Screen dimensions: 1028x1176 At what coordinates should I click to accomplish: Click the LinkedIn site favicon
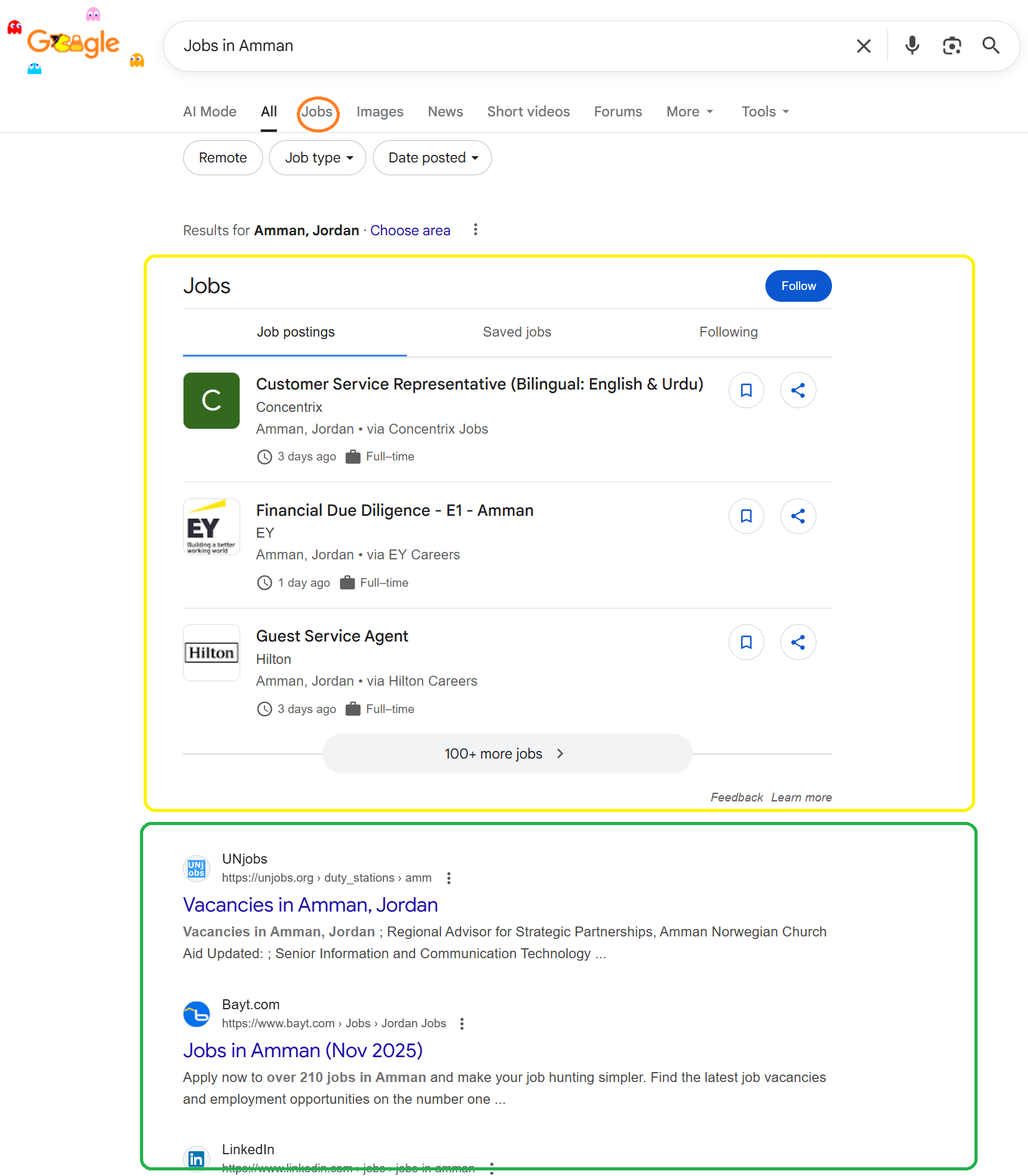[x=196, y=1159]
